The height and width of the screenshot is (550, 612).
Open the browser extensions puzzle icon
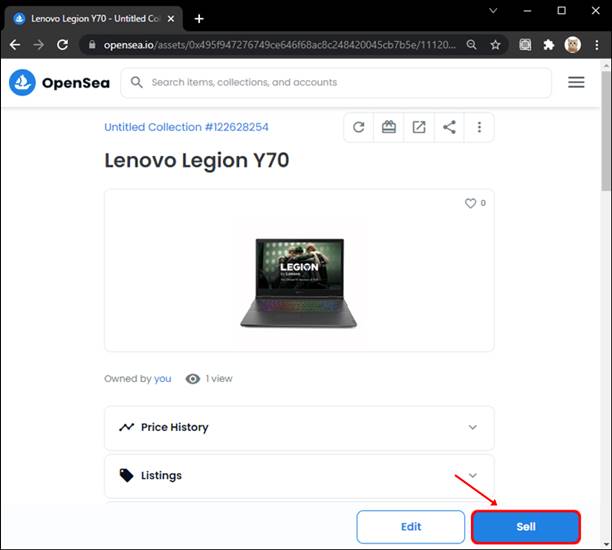point(548,45)
